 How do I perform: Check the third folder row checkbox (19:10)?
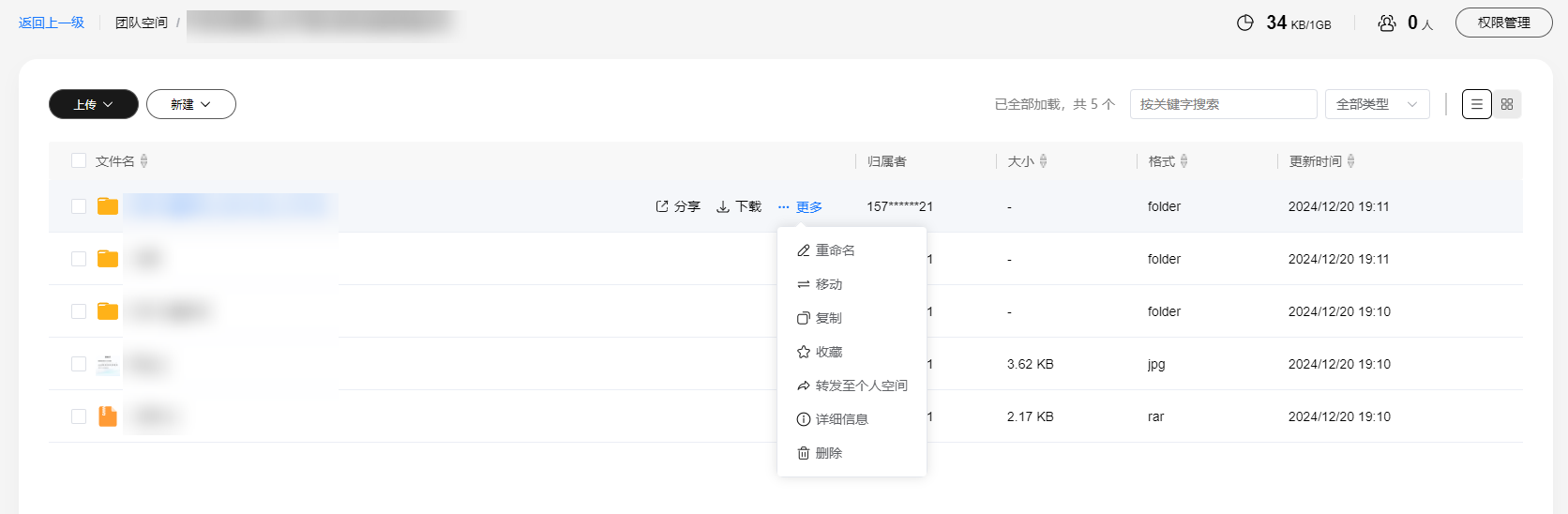79,311
